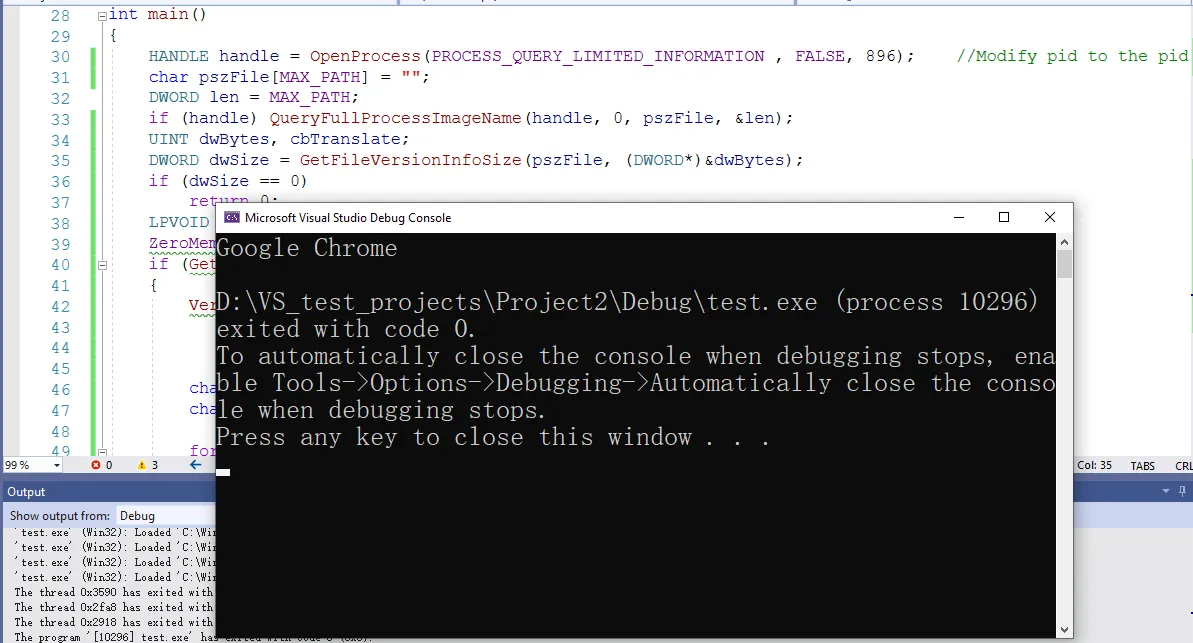Click the thread 0x3590 exited output line
The height and width of the screenshot is (643, 1193).
(114, 592)
